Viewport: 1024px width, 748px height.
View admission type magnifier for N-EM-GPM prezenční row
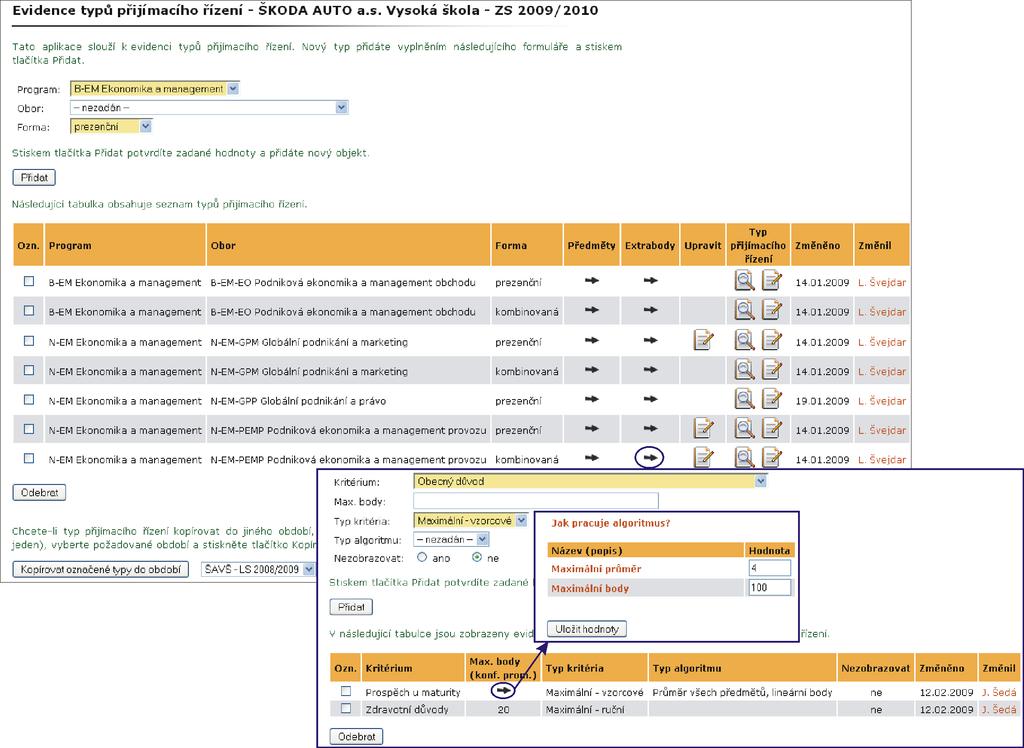click(x=744, y=340)
